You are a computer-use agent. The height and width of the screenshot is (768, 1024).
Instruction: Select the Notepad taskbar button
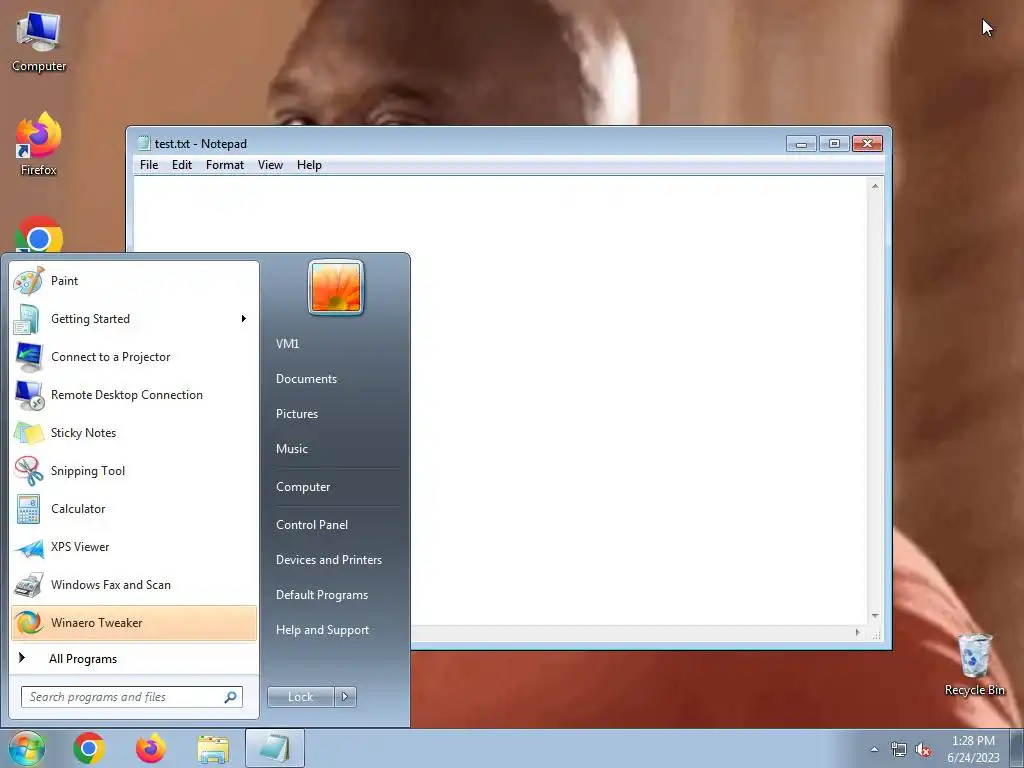tap(275, 748)
